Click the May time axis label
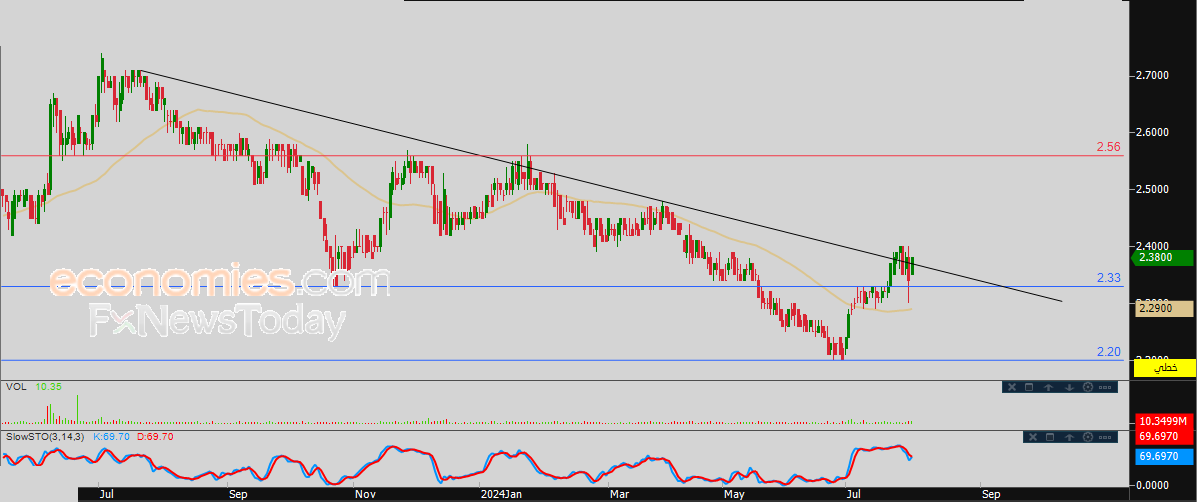 734,494
